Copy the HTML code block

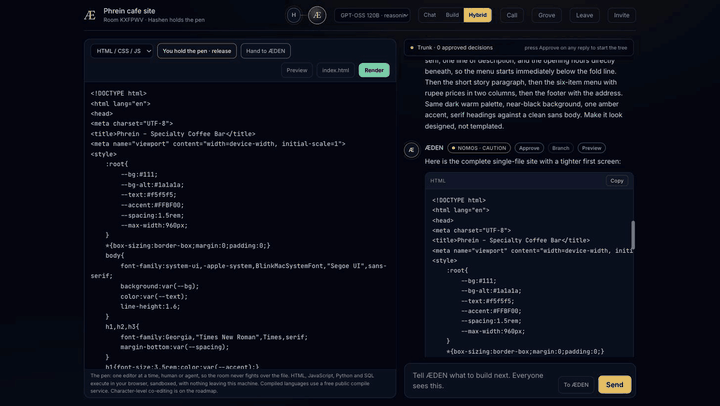617,180
